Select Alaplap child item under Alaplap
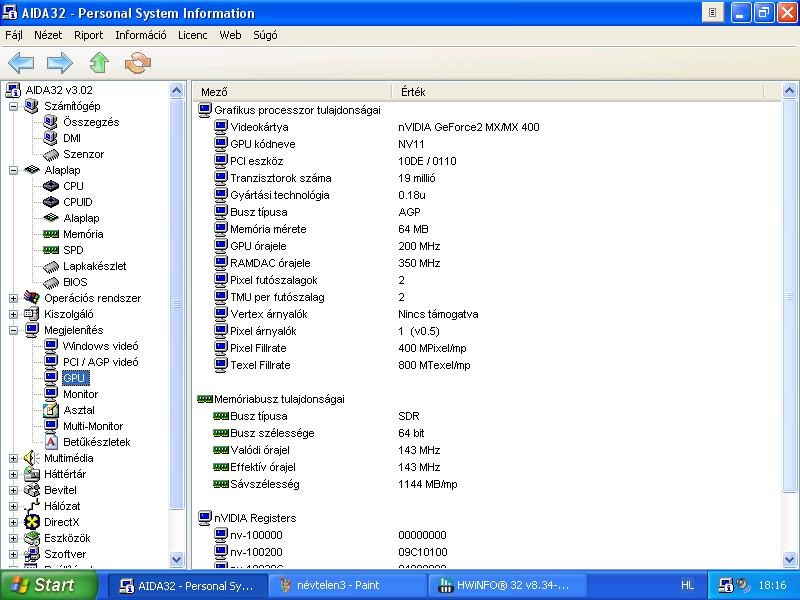800x600 pixels. click(x=81, y=218)
